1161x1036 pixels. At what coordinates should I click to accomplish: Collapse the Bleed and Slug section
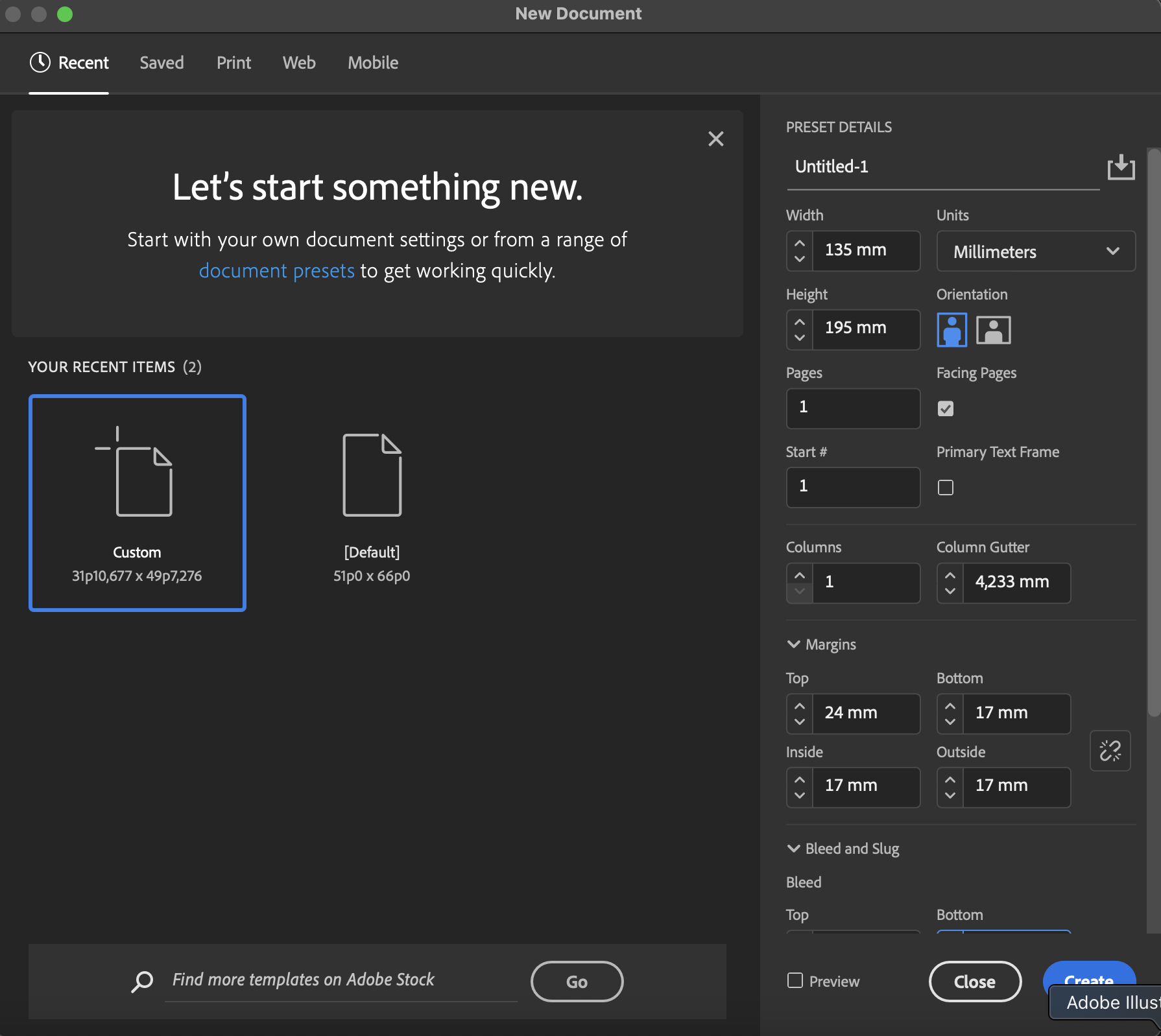pos(793,849)
